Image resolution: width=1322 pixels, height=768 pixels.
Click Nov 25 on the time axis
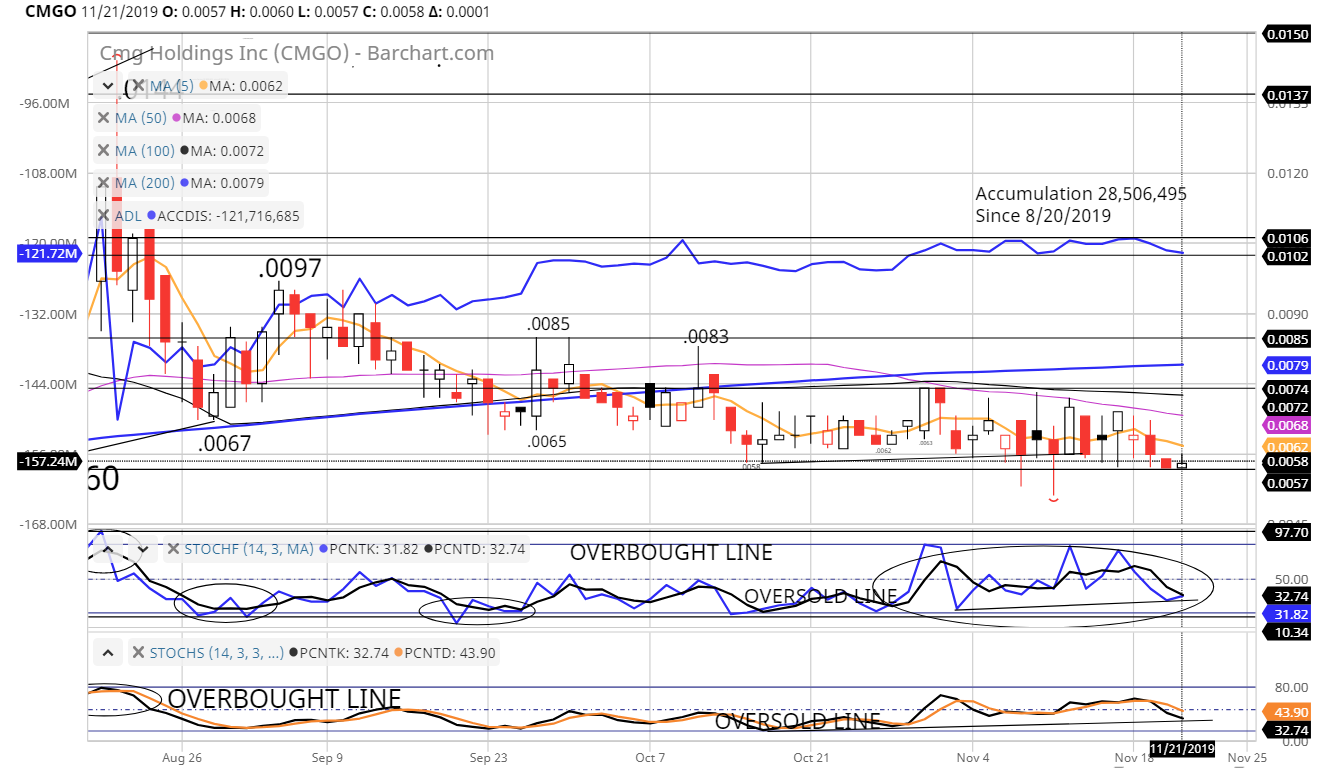click(x=1247, y=758)
